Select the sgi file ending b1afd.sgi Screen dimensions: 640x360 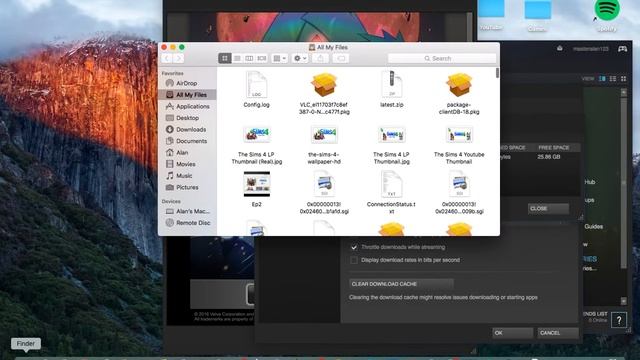click(x=324, y=184)
